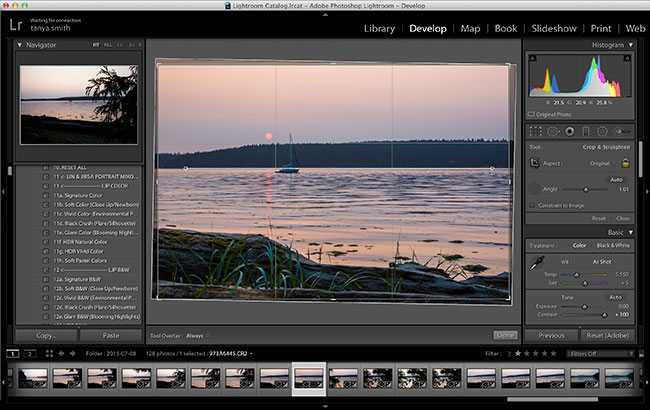650x410 pixels.
Task: Click the Navigator preview thumbnail
Action: tap(79, 104)
